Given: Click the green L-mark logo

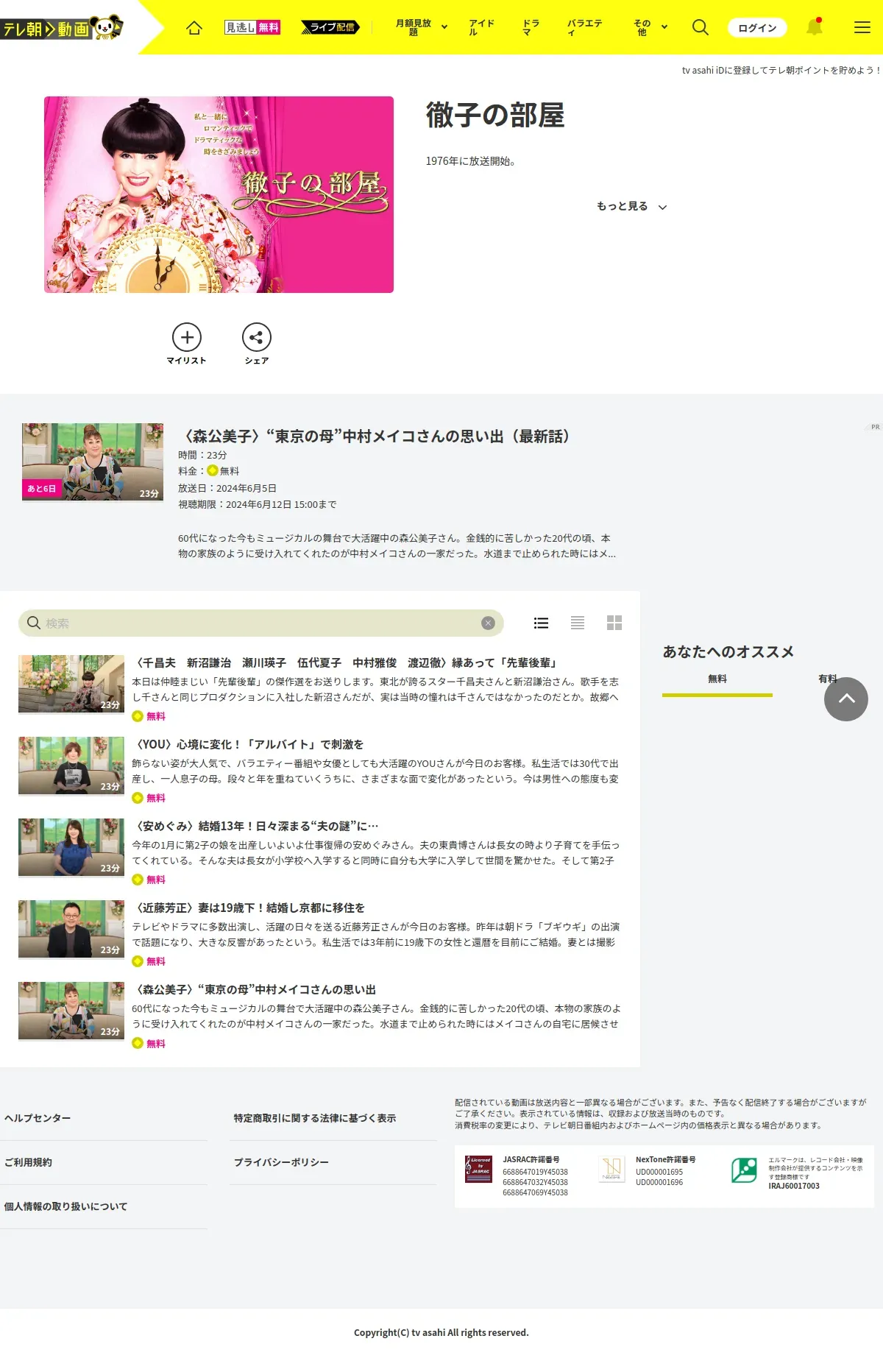Looking at the screenshot, I should coord(745,1170).
